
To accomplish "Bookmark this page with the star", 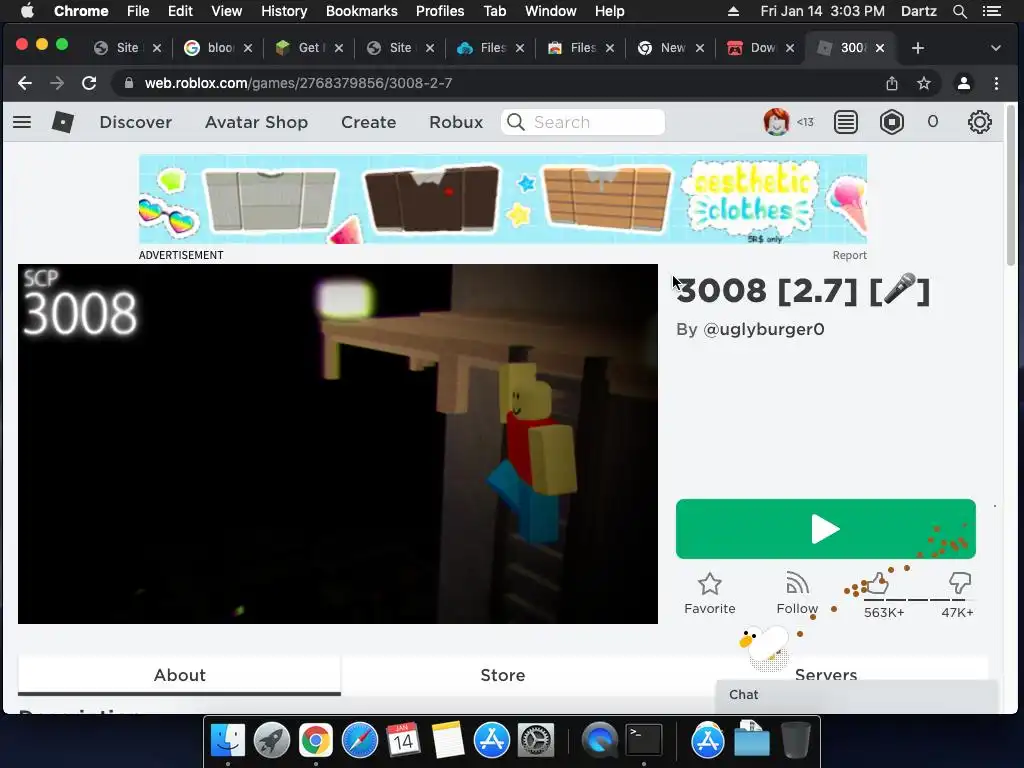I will (923, 83).
